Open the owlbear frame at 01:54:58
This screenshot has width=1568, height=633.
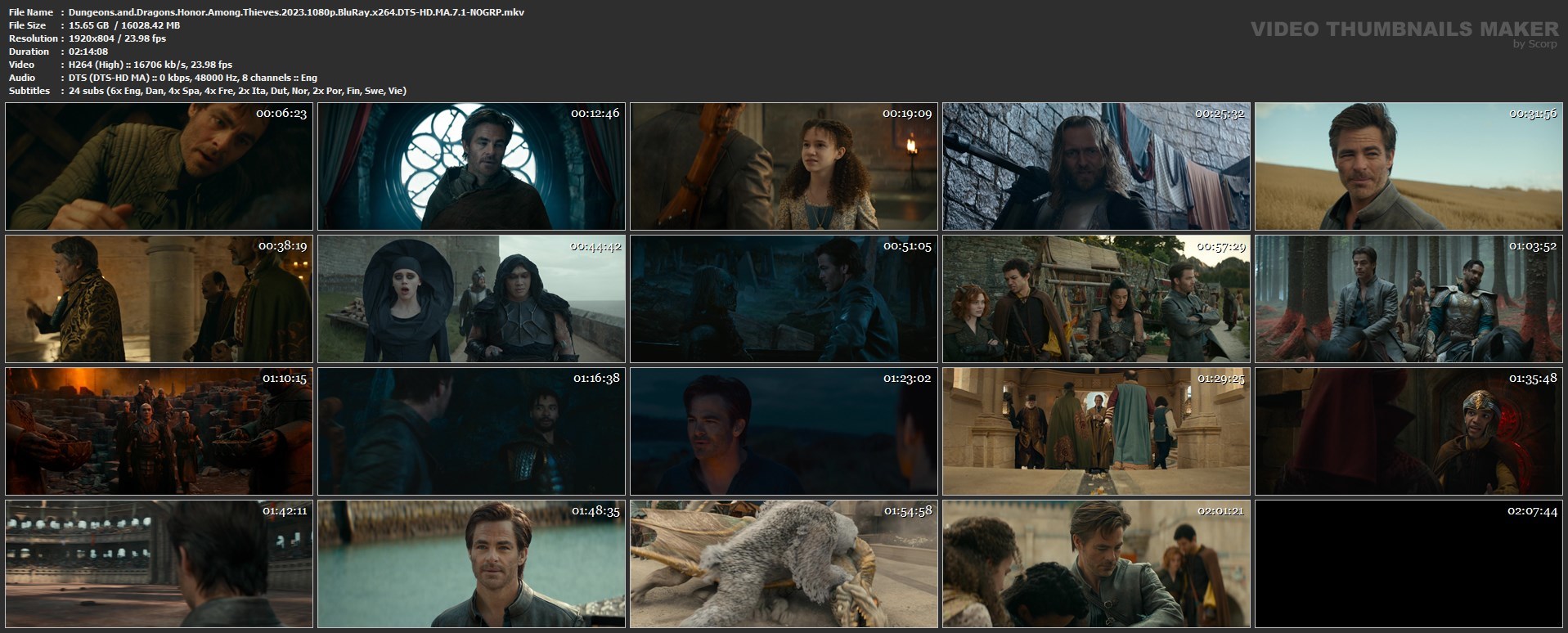click(784, 564)
